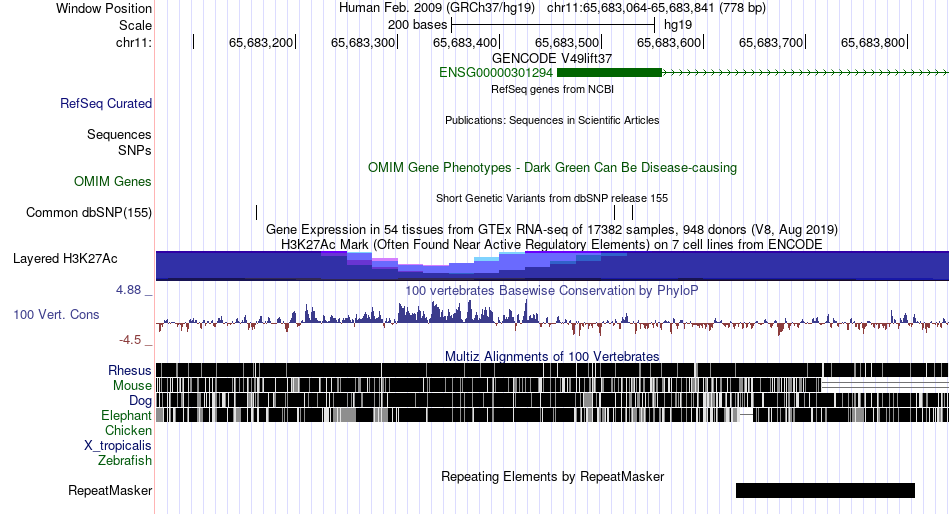Click the GTEx Gene Expression track title

(x=552, y=230)
